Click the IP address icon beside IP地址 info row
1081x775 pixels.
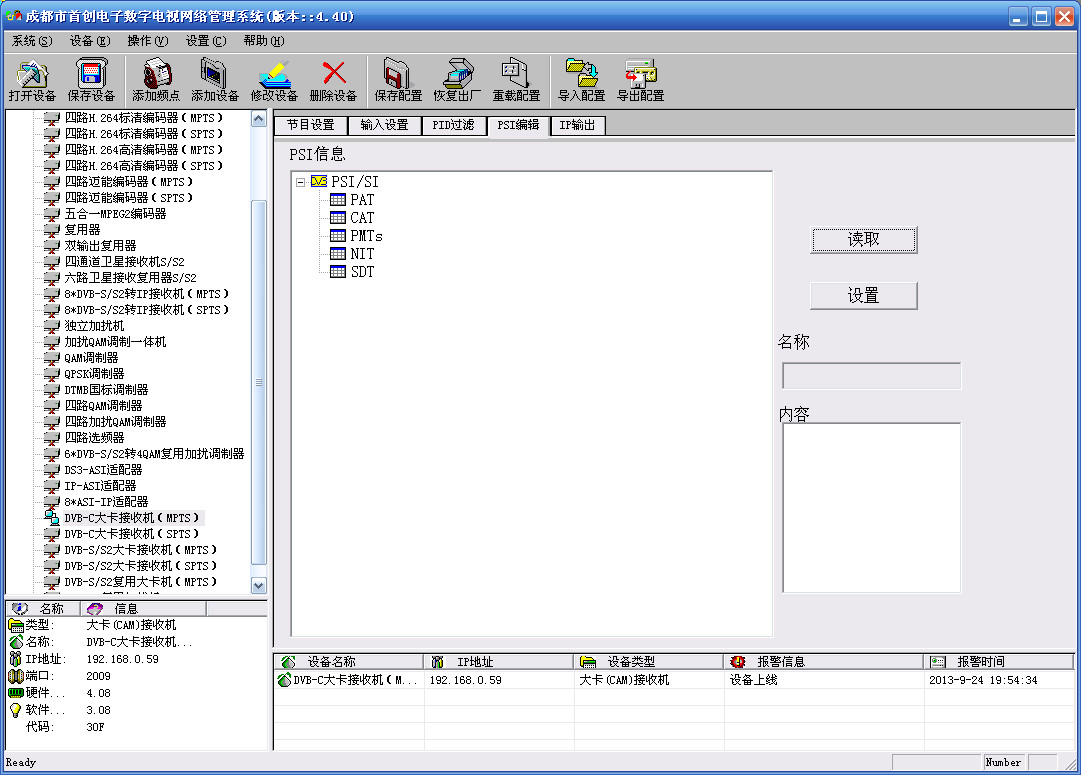[x=15, y=658]
